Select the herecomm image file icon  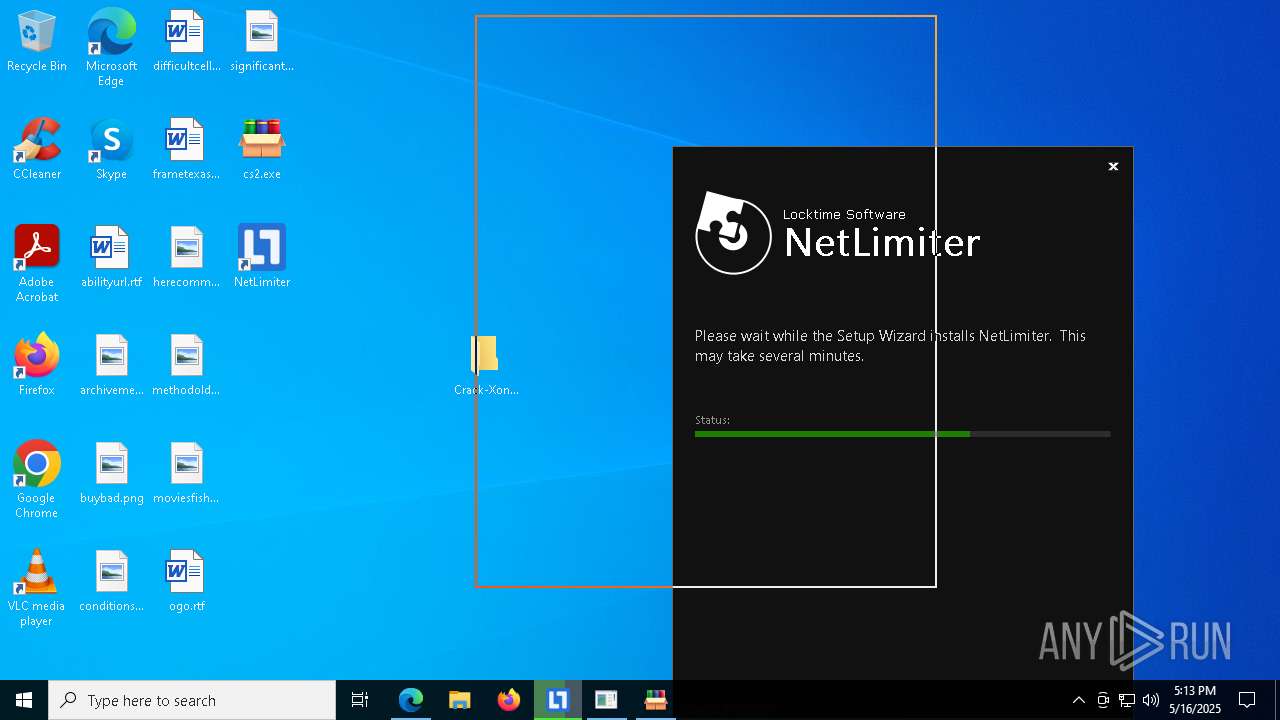tap(186, 258)
